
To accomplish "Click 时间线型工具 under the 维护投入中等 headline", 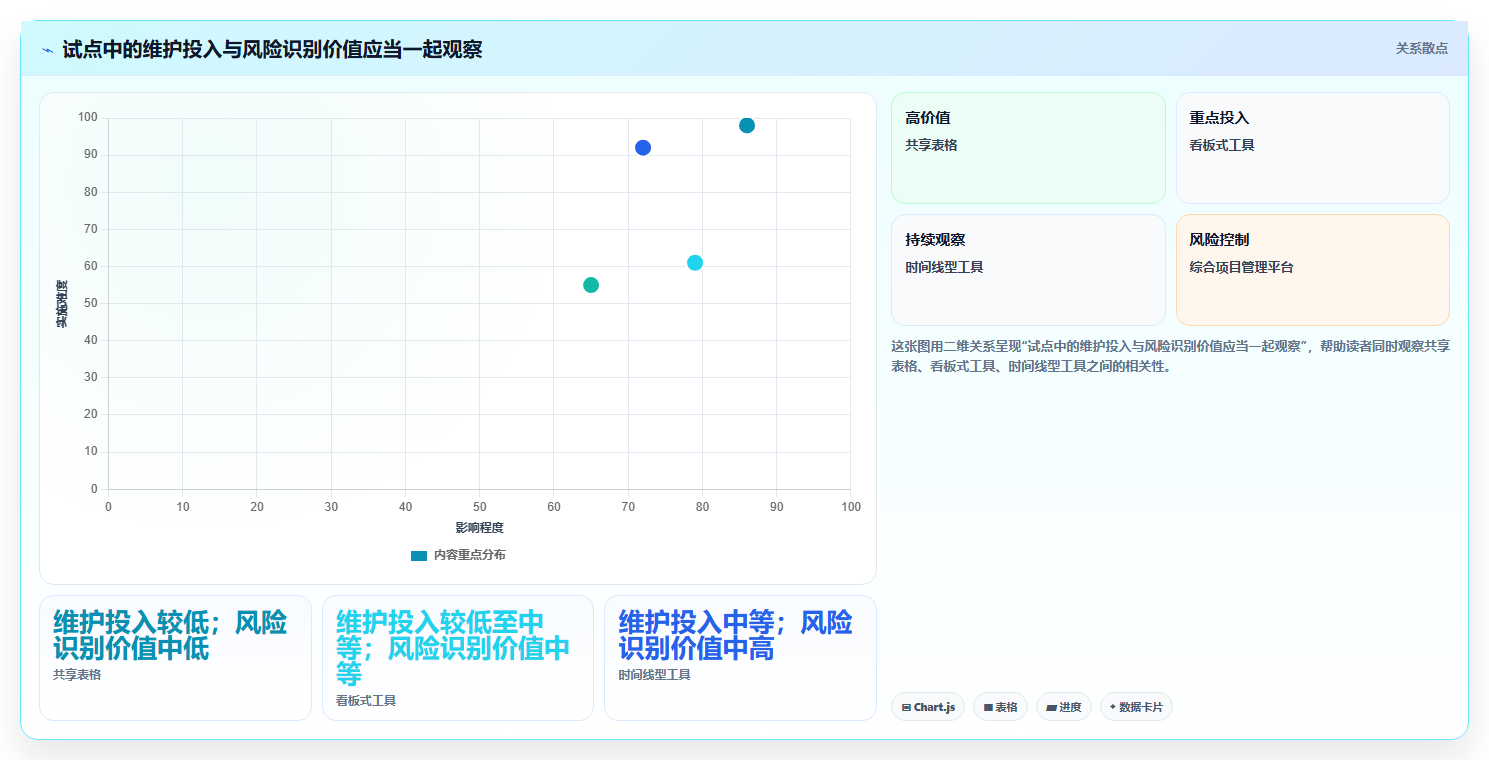I will coord(654,675).
